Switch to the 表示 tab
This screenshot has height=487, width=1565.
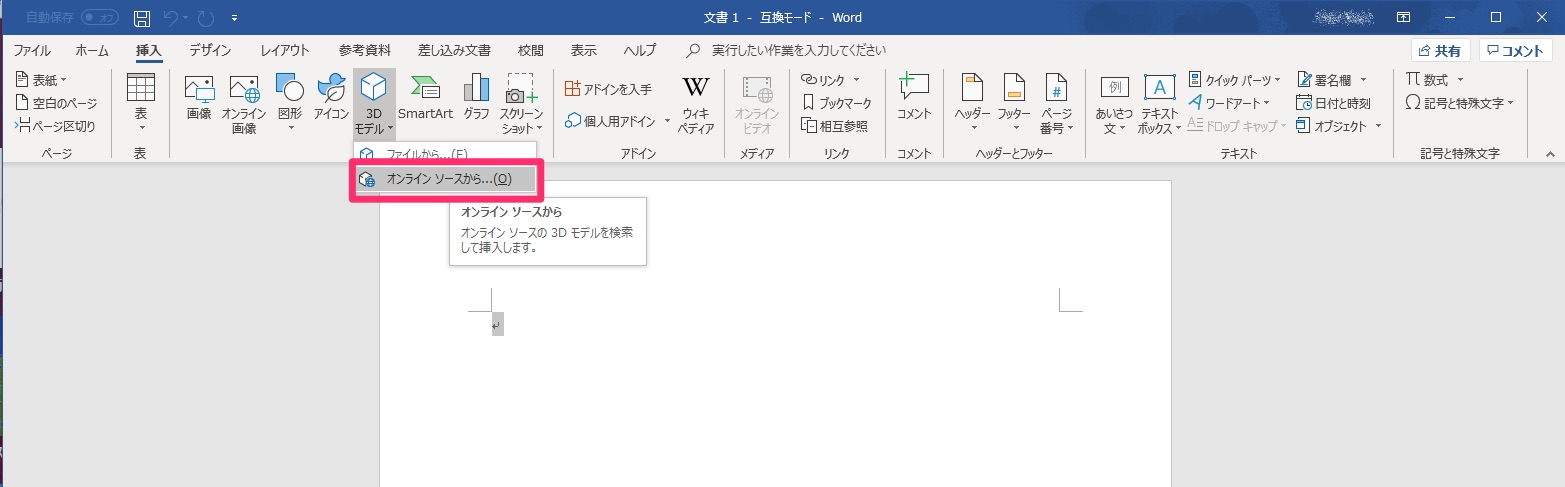click(584, 50)
